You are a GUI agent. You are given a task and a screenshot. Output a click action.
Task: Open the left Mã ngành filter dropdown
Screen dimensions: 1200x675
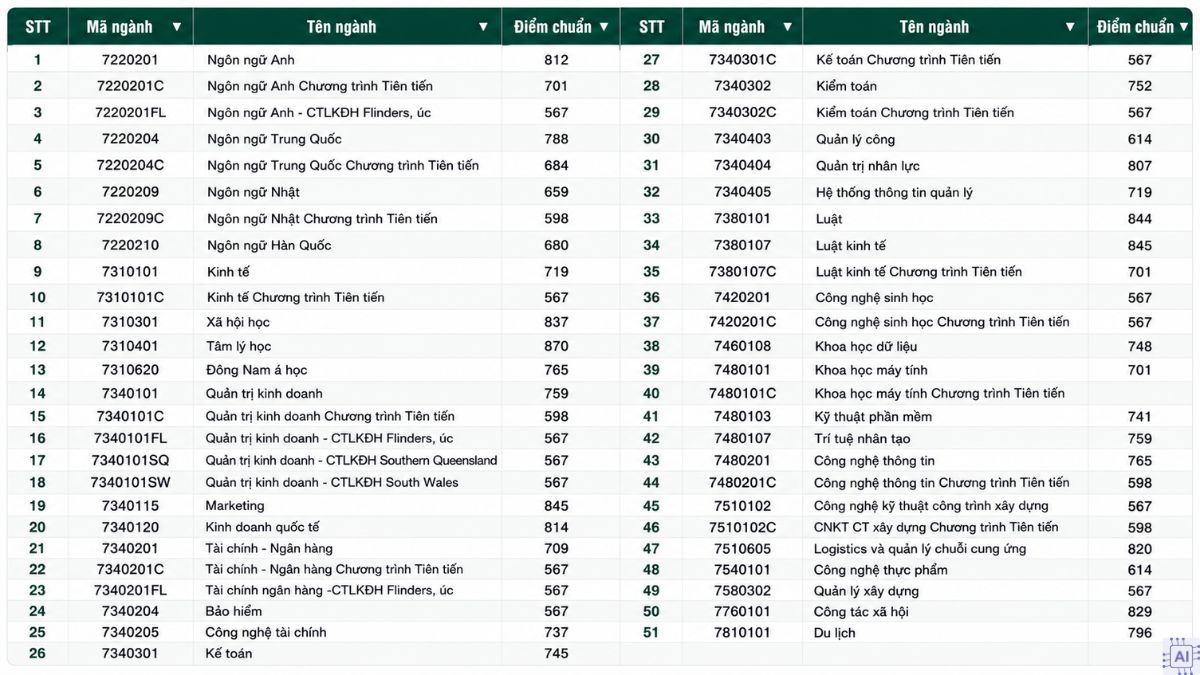point(177,27)
